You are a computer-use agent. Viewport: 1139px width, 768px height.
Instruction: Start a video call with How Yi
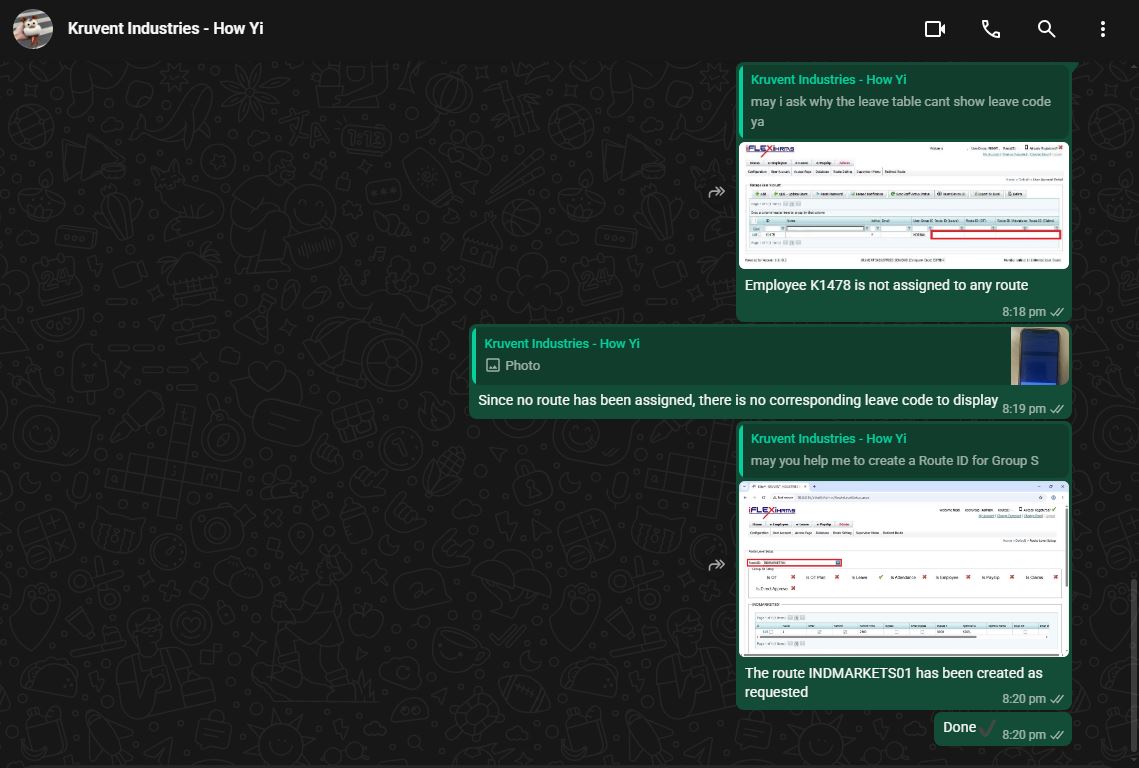tap(935, 29)
